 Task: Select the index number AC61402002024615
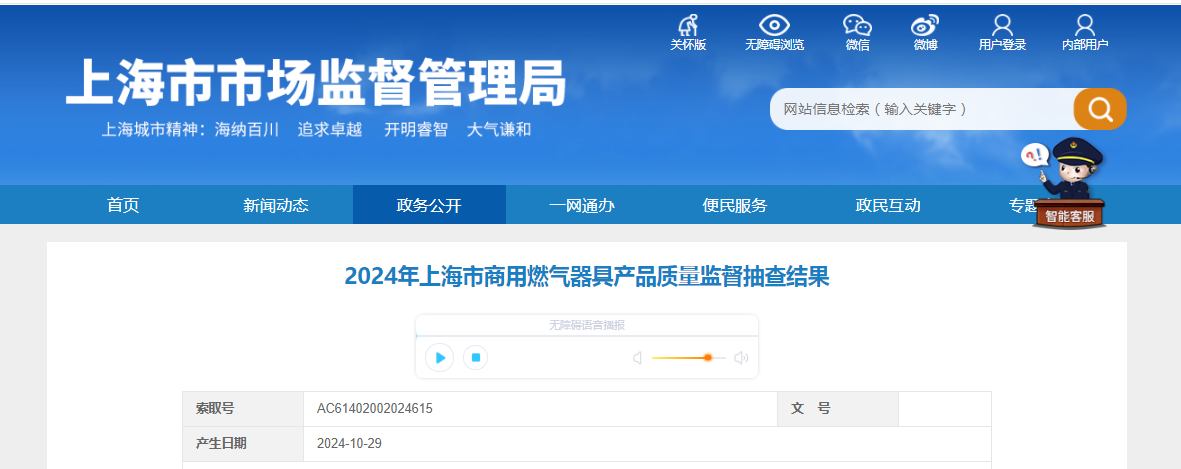pos(374,409)
